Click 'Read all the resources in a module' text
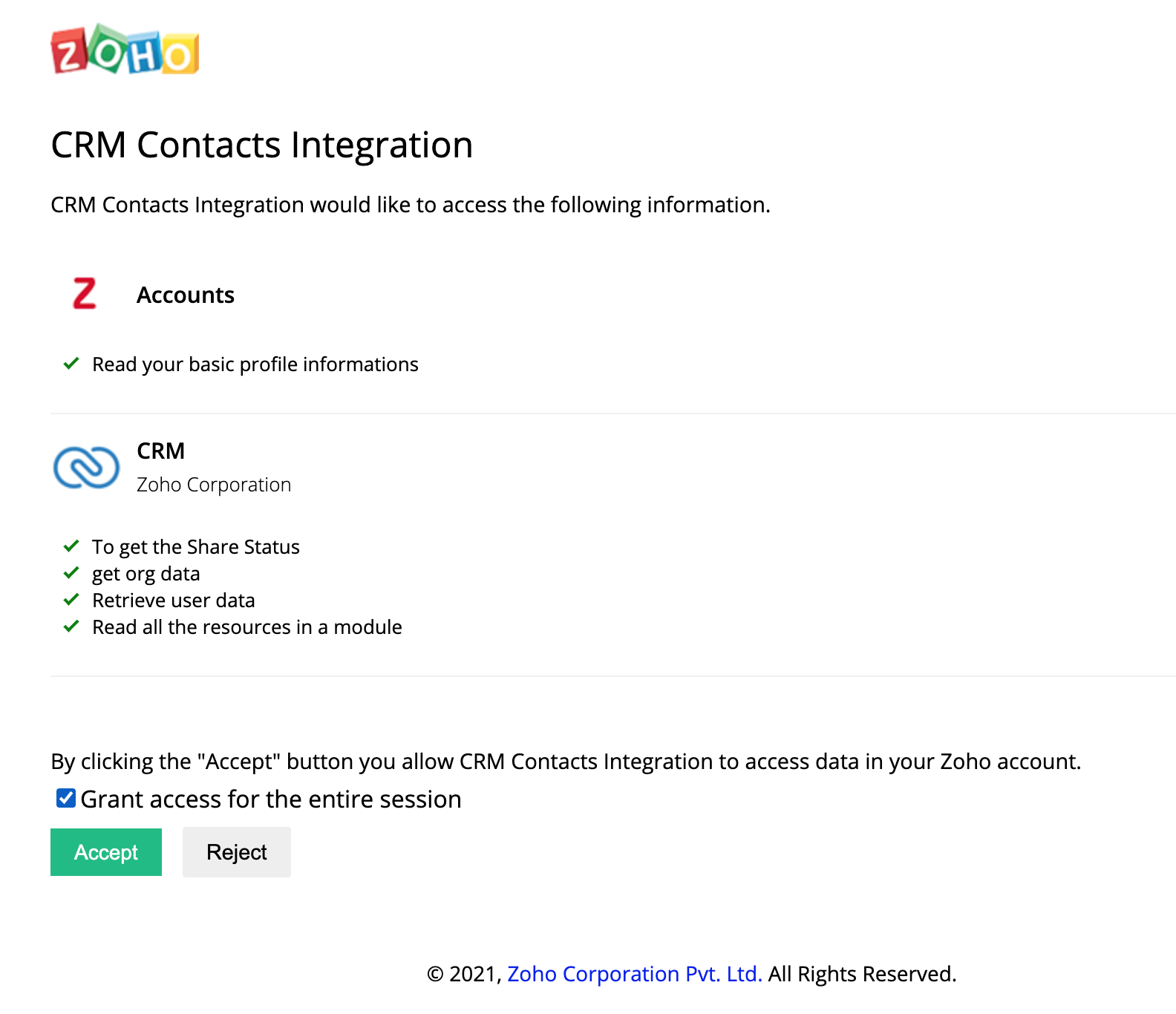 click(247, 627)
